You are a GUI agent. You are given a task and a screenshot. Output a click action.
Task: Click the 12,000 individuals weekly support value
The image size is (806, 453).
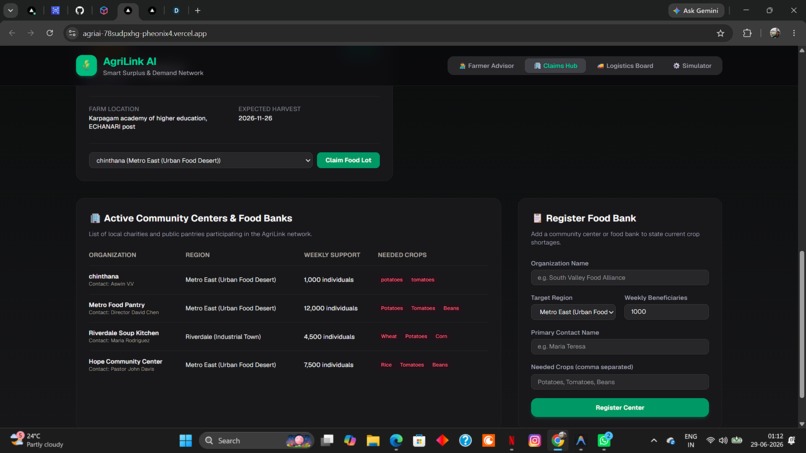[x=331, y=309]
